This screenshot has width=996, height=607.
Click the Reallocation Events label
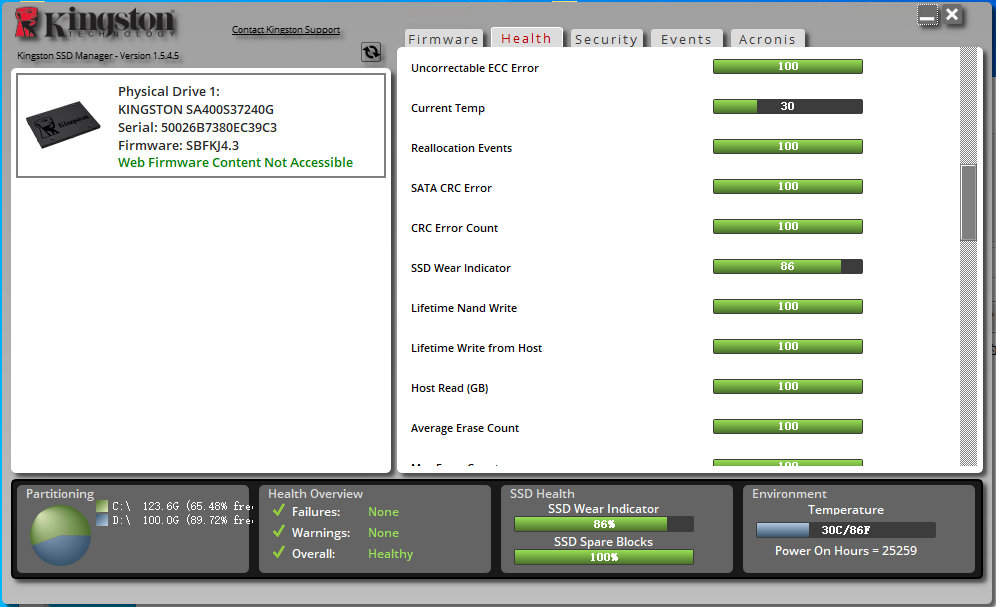[461, 148]
